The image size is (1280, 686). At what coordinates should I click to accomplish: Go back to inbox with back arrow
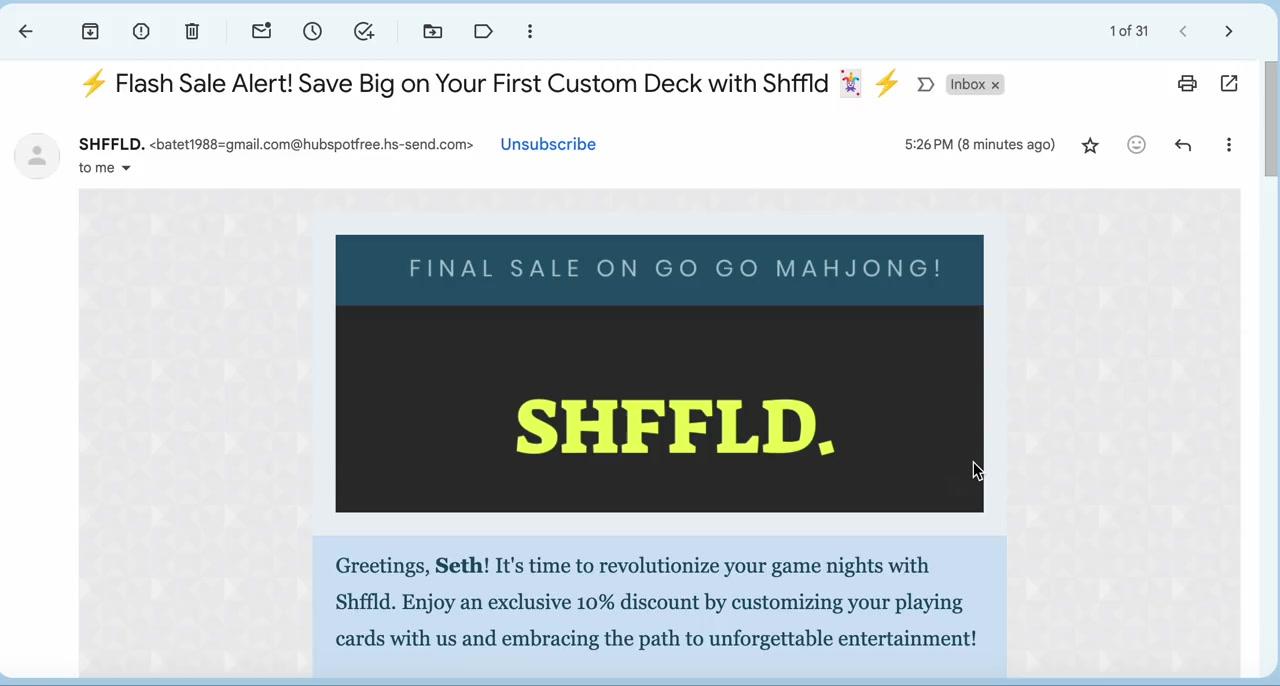[26, 32]
